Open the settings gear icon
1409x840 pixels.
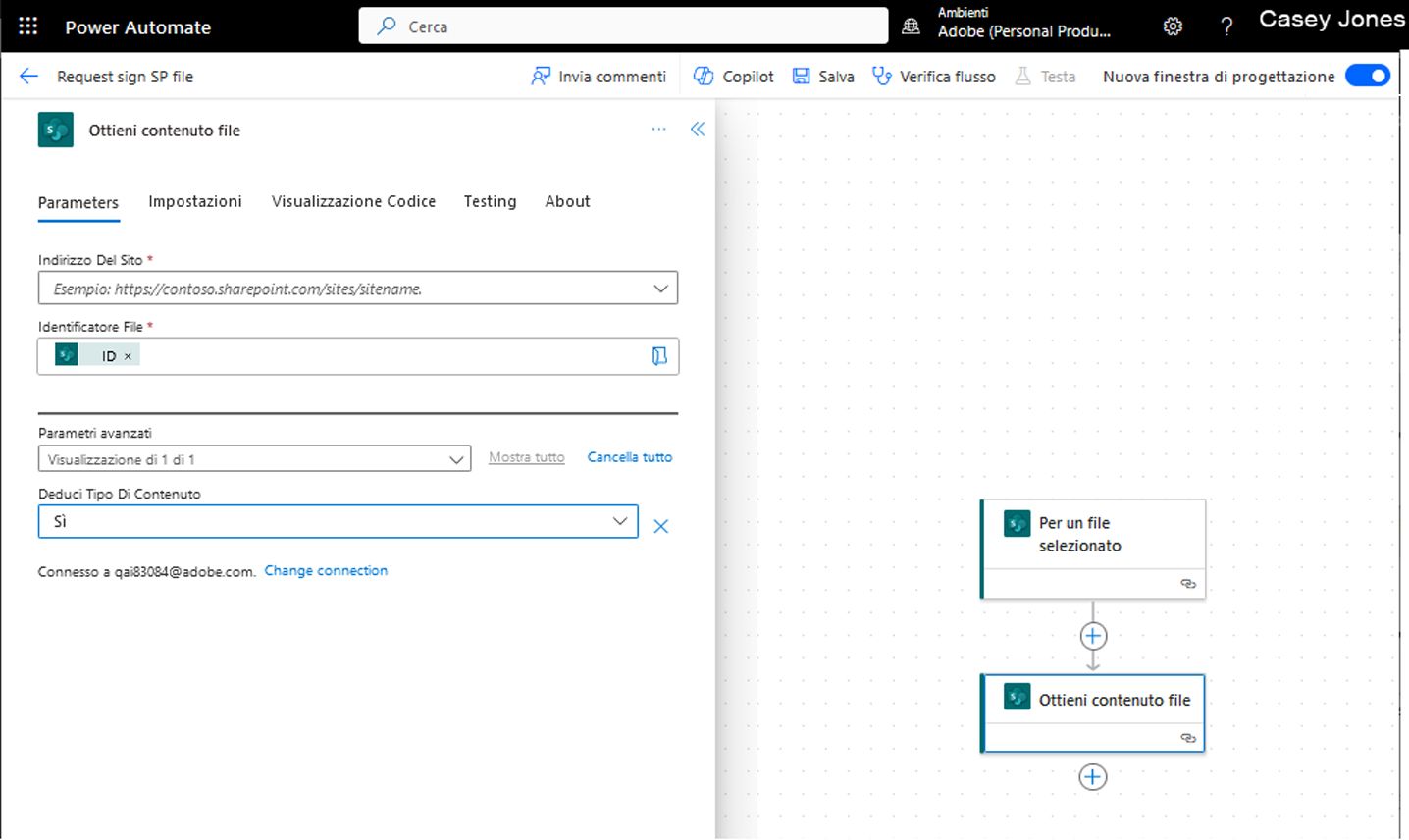(1173, 26)
